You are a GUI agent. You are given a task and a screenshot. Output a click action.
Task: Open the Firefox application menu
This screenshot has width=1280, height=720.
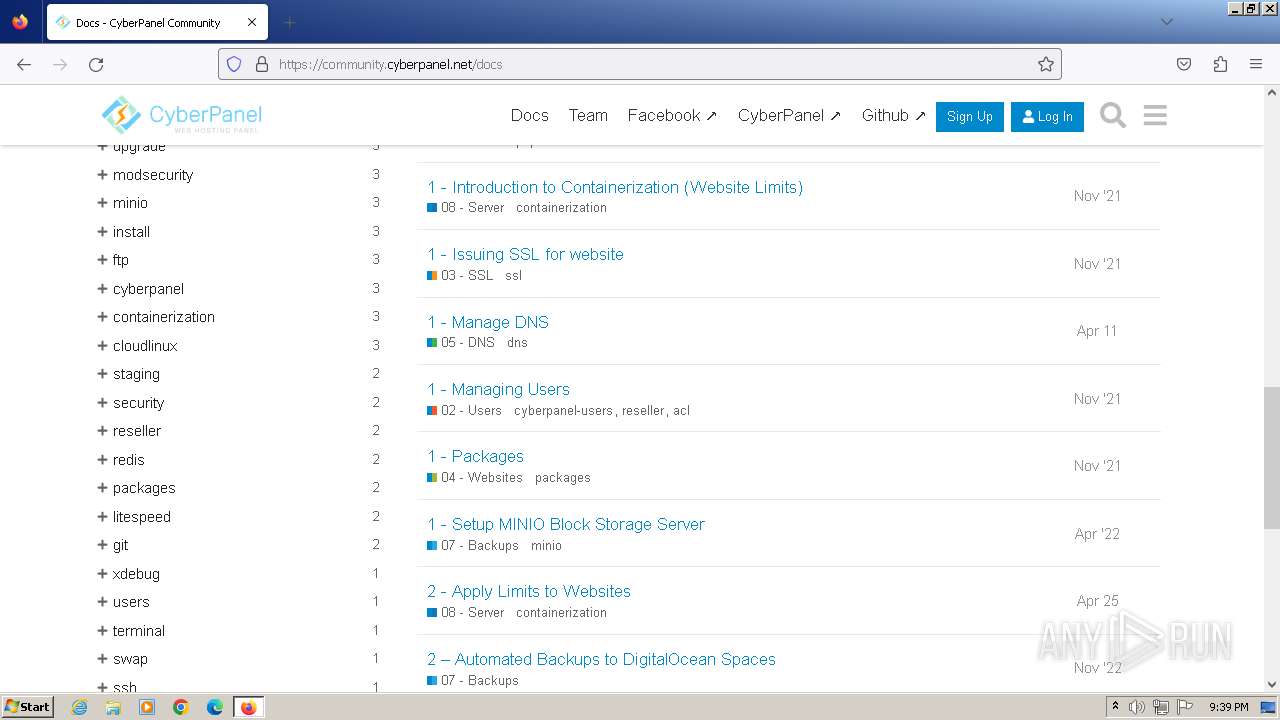1256,64
